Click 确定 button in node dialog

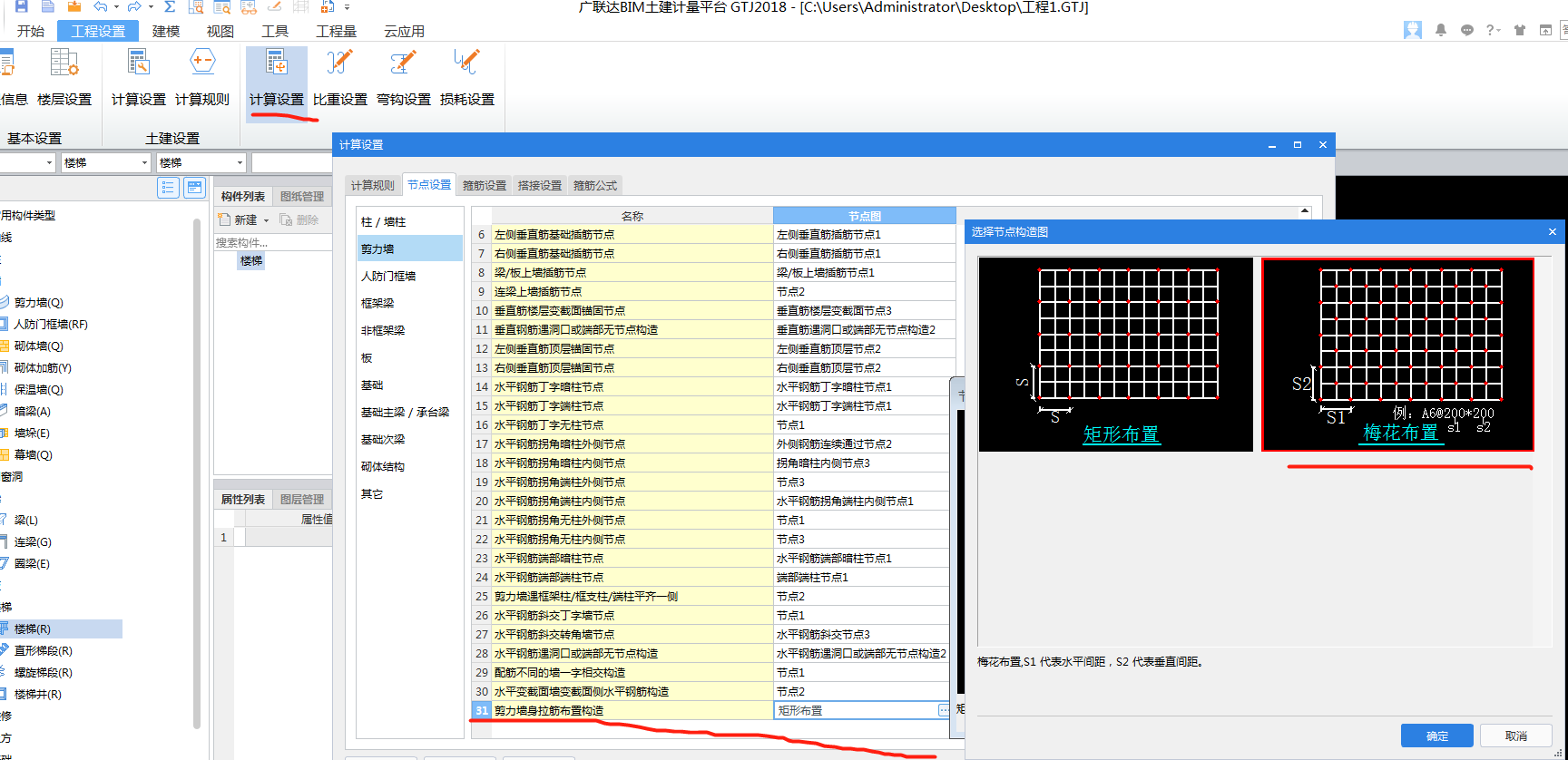(1437, 736)
